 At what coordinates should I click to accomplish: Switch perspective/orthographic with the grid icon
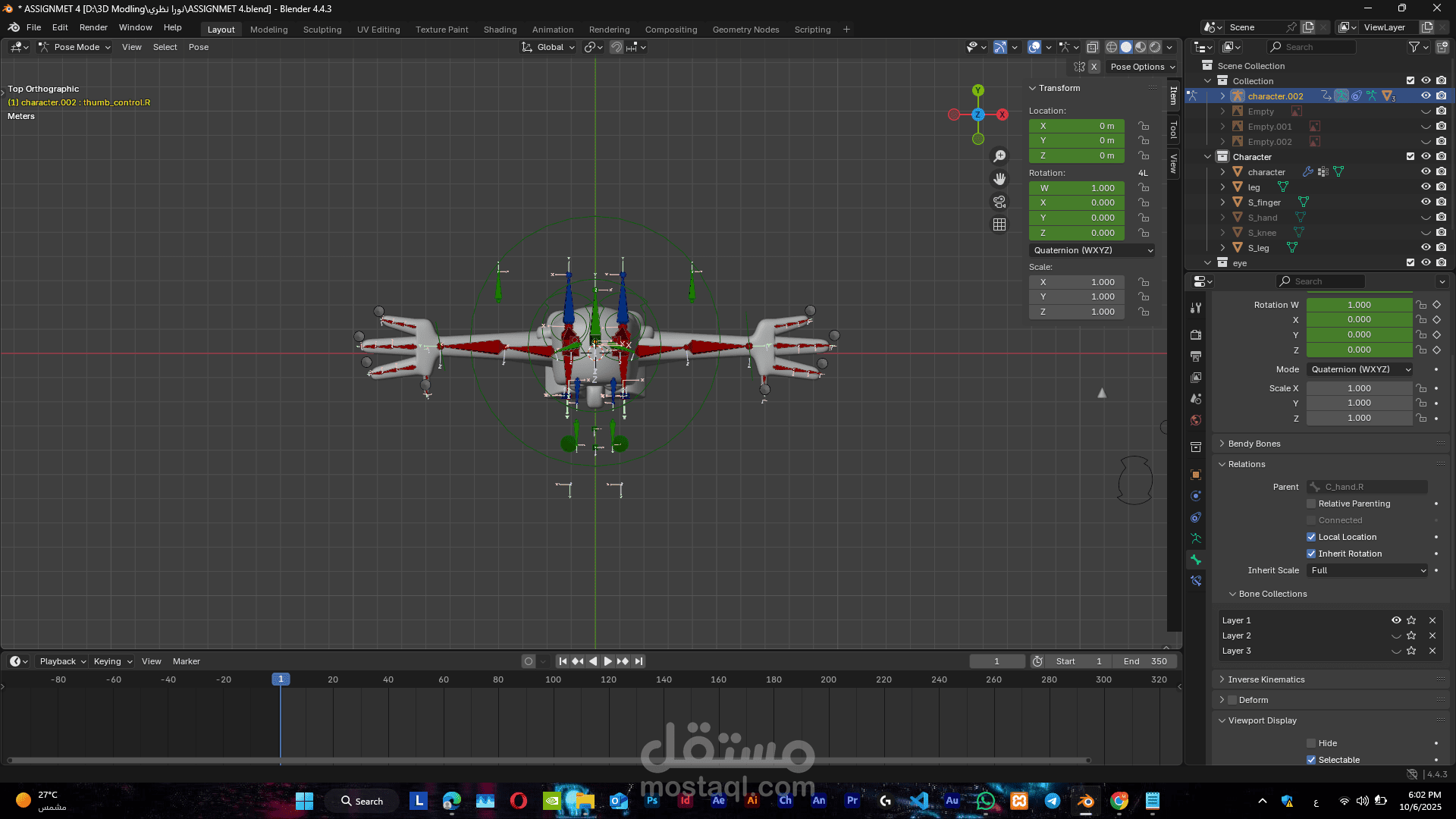[x=999, y=224]
